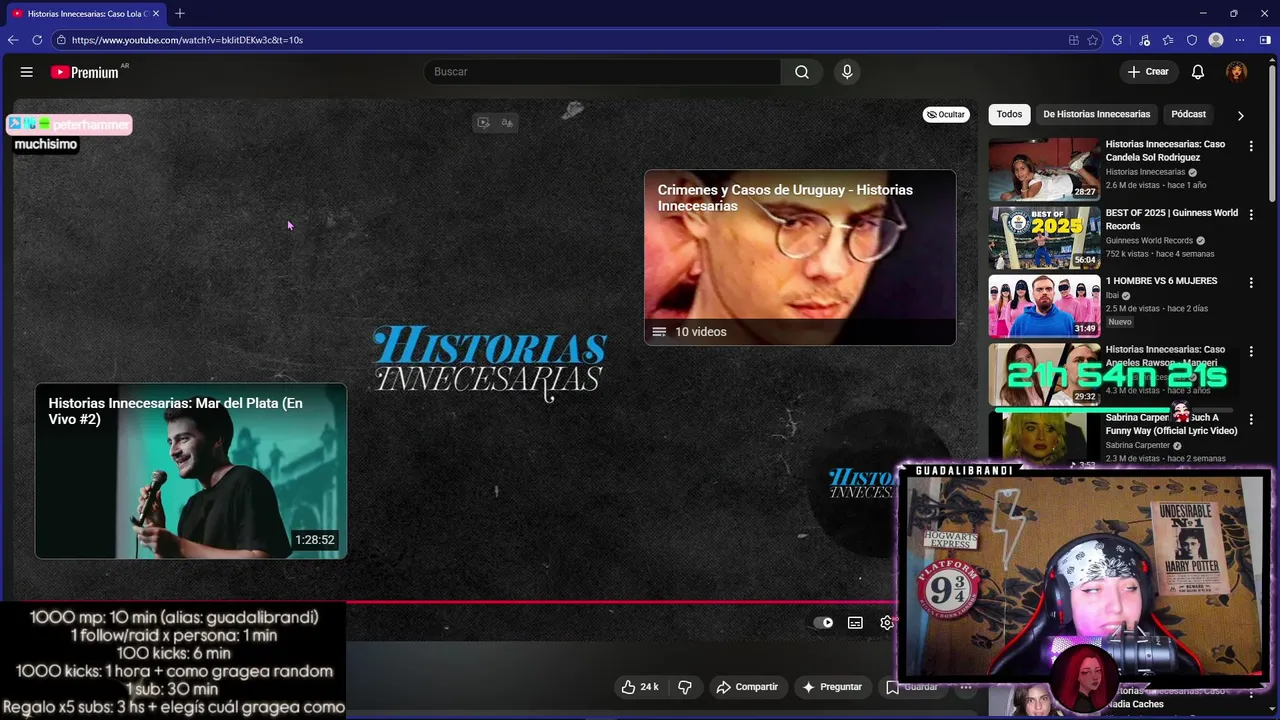Image resolution: width=1280 pixels, height=720 pixels.
Task: Turn on subtitles in the player
Action: tap(855, 622)
